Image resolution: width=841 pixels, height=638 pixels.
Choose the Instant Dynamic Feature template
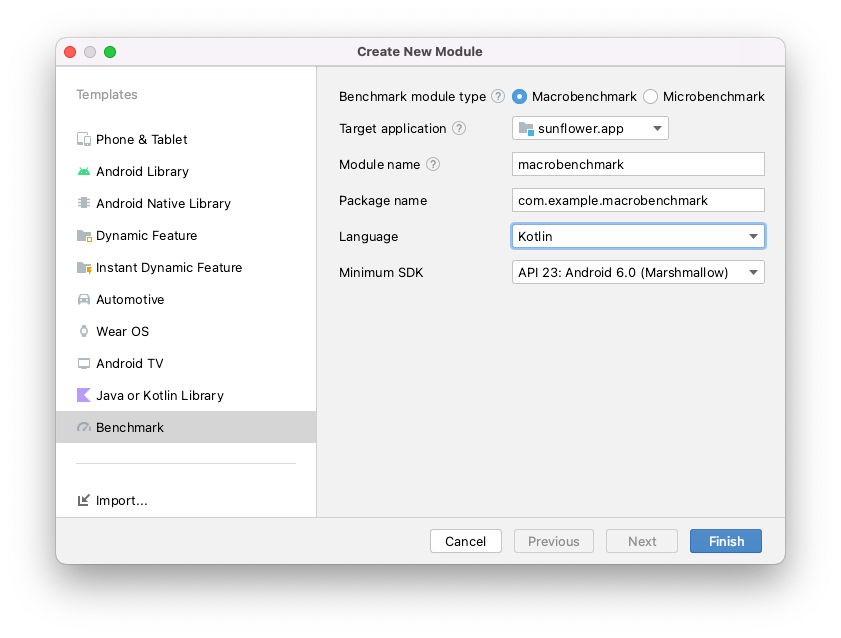[x=186, y=268]
